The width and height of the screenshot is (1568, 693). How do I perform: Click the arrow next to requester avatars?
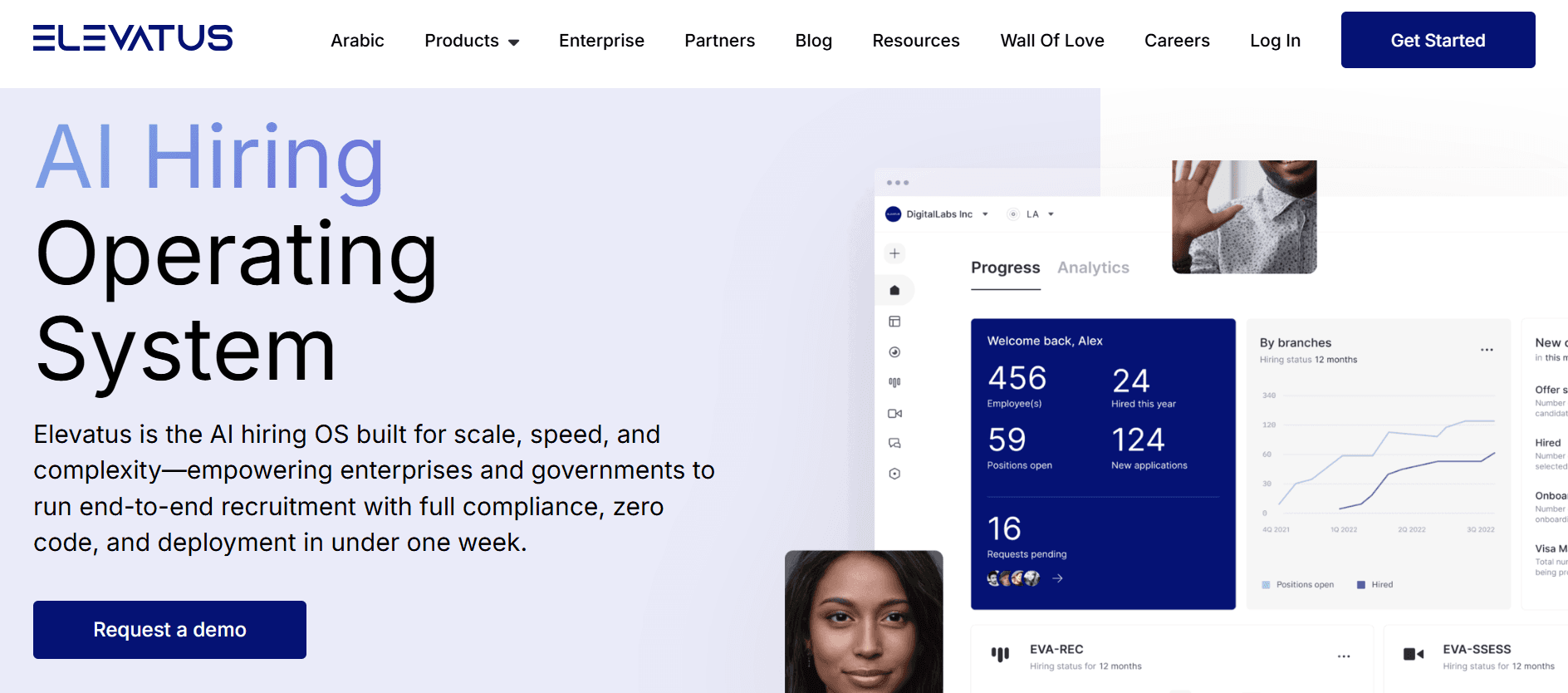[x=1057, y=578]
